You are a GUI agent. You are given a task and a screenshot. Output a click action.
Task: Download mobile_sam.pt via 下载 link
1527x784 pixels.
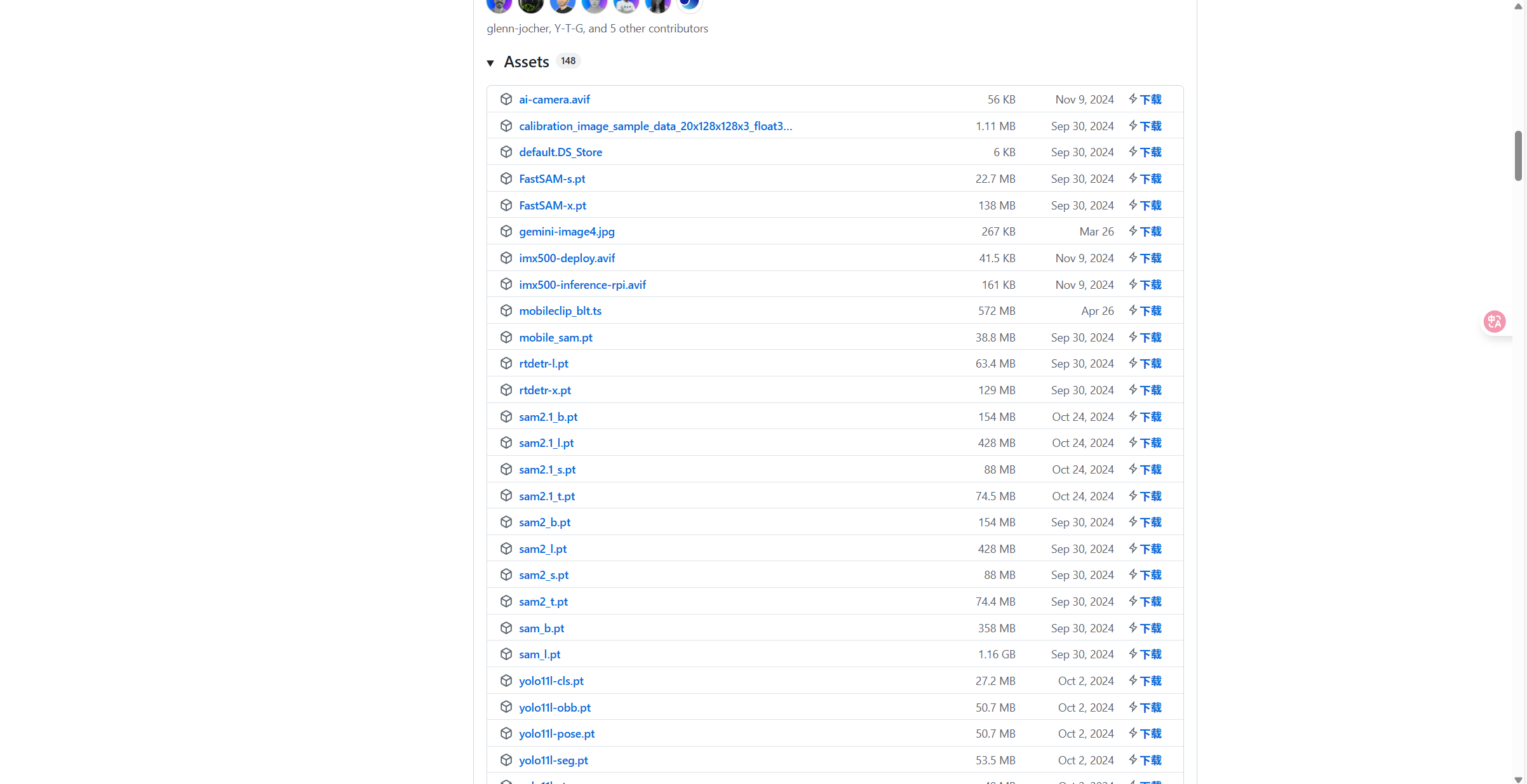point(1150,337)
